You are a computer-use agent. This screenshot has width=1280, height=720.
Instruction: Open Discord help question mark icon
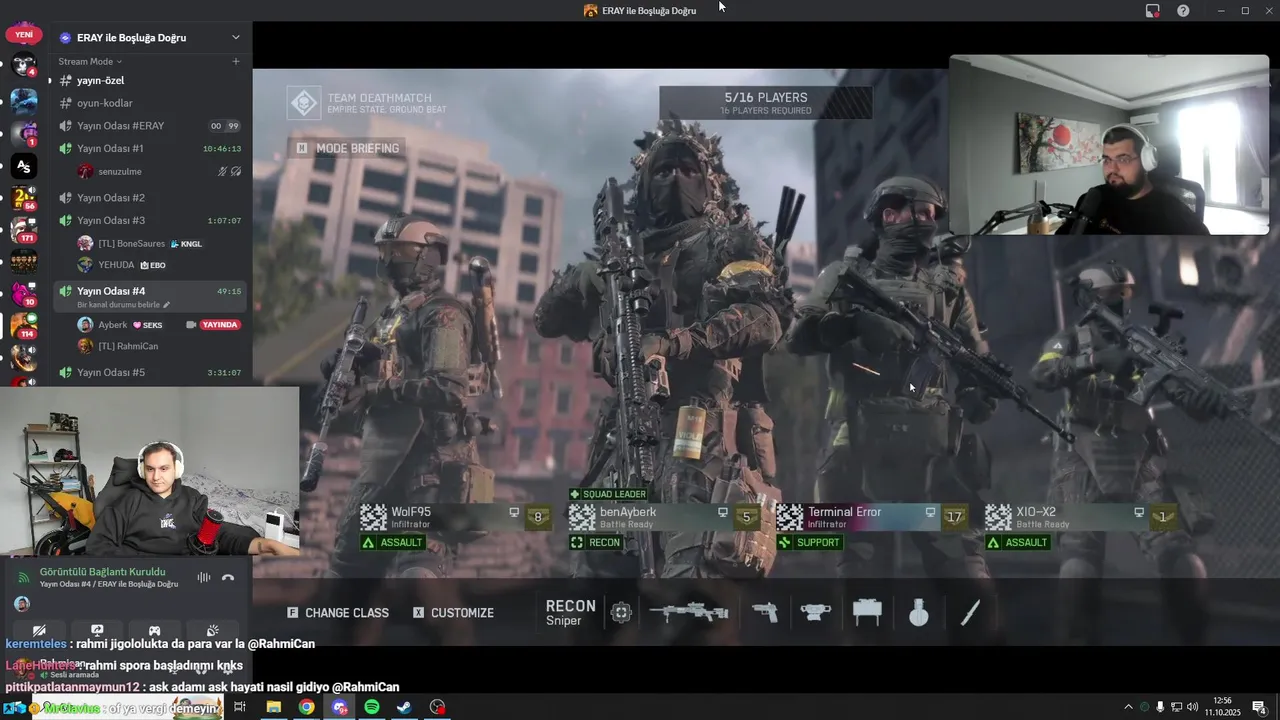(1183, 10)
